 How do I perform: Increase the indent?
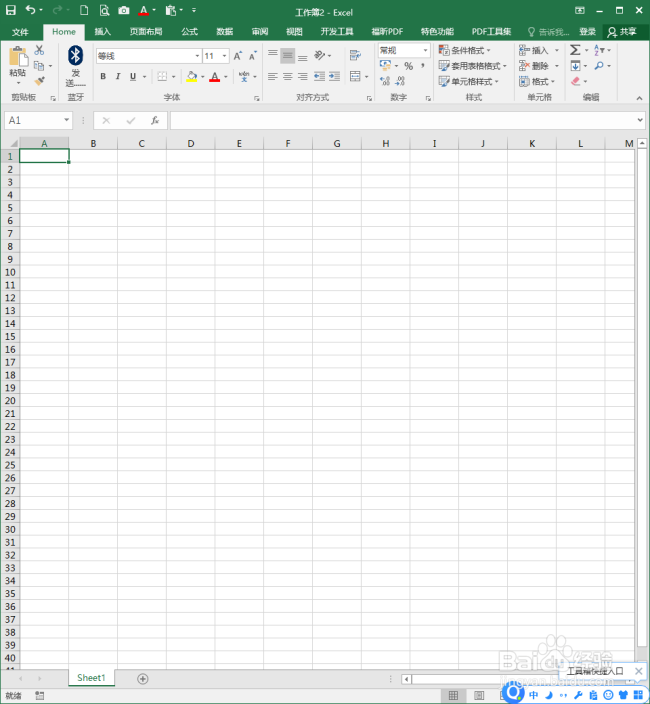click(x=334, y=76)
